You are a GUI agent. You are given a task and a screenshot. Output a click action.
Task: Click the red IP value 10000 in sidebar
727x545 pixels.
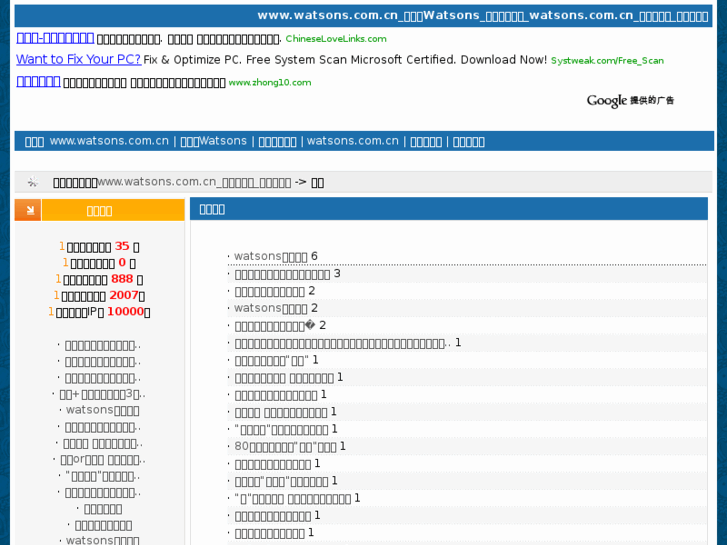point(125,311)
